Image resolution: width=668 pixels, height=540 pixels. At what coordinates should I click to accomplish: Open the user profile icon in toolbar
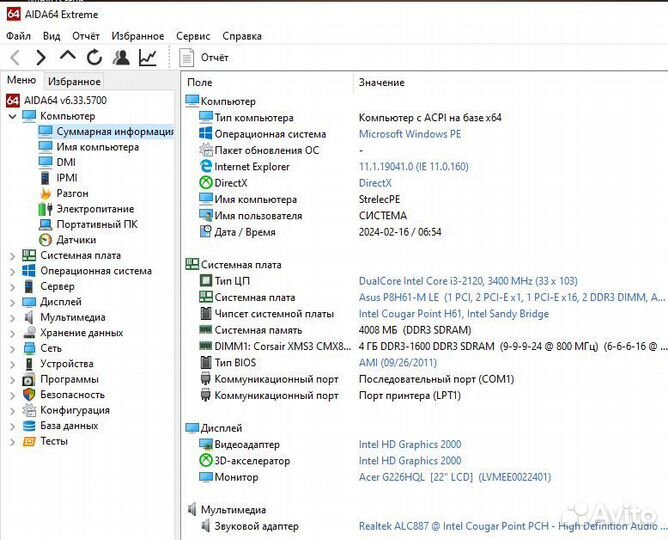click(121, 58)
